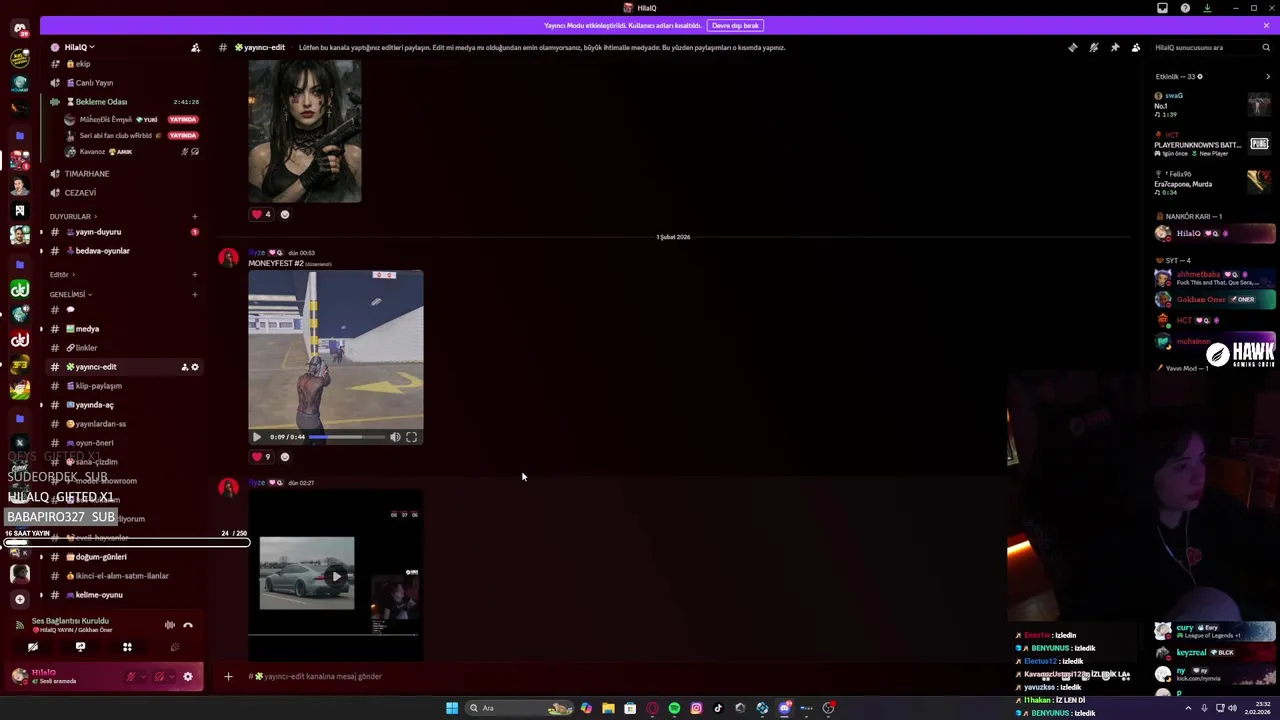This screenshot has width=1280, height=720.
Task: Open the dark-haired woman portrait image
Action: coord(305,131)
